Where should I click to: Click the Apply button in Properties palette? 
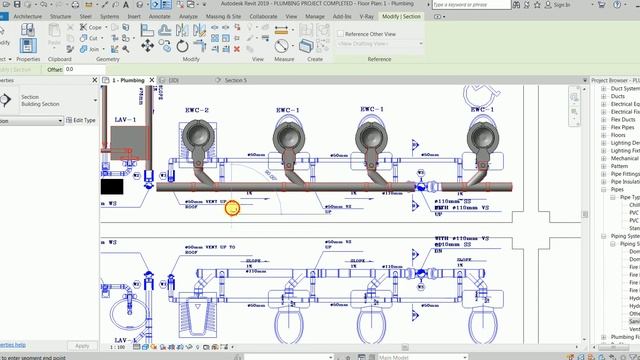(82, 346)
